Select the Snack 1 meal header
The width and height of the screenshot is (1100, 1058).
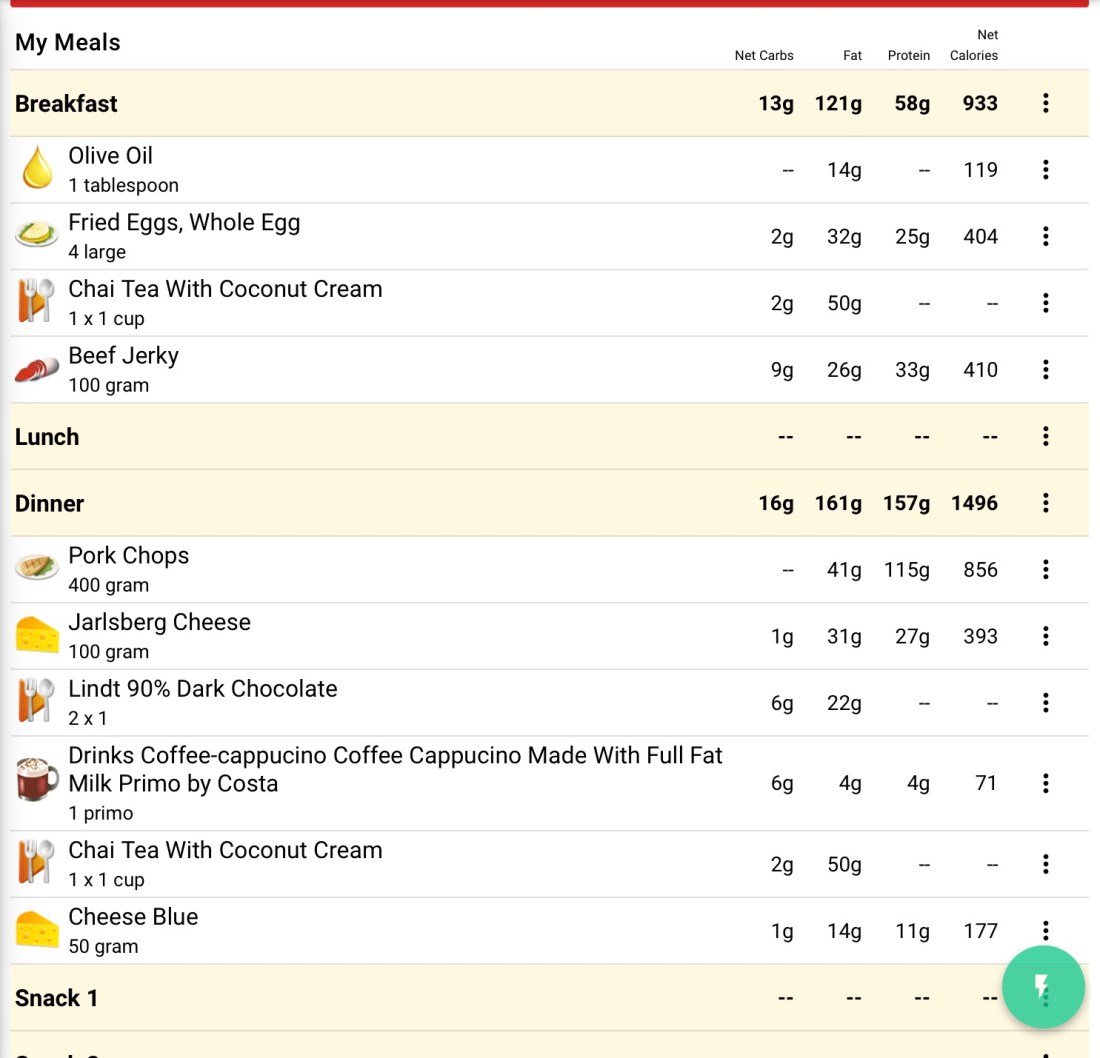coord(56,998)
